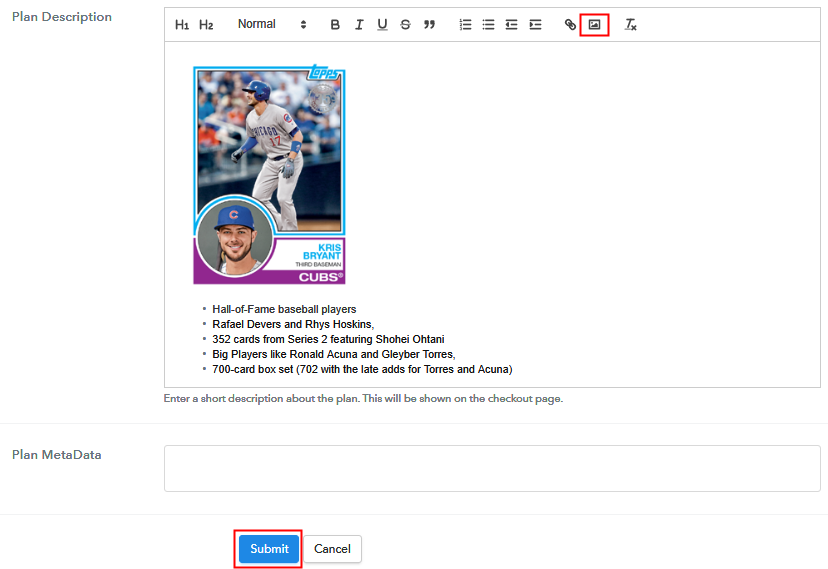This screenshot has height=569, width=828.
Task: Click the 'Big Players like Ronald Acuna' line
Action: pos(334,354)
